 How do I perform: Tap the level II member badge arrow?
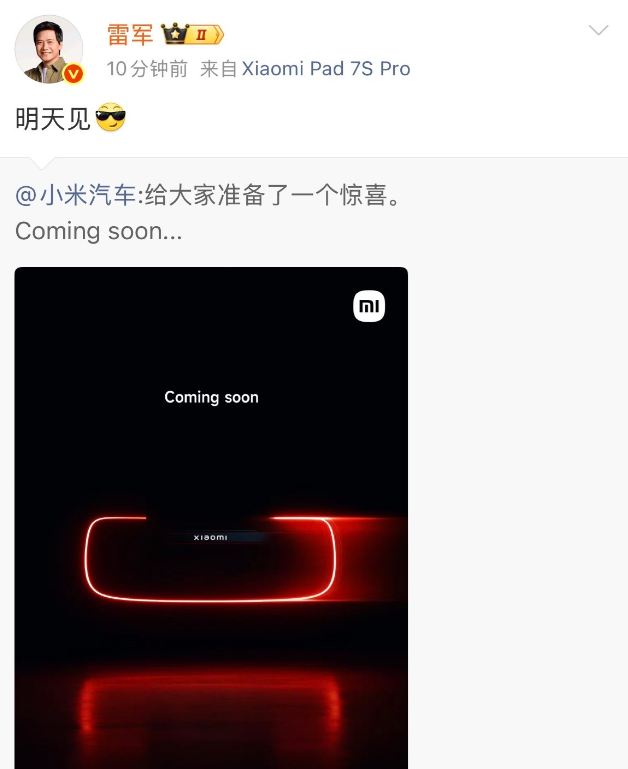[x=206, y=34]
